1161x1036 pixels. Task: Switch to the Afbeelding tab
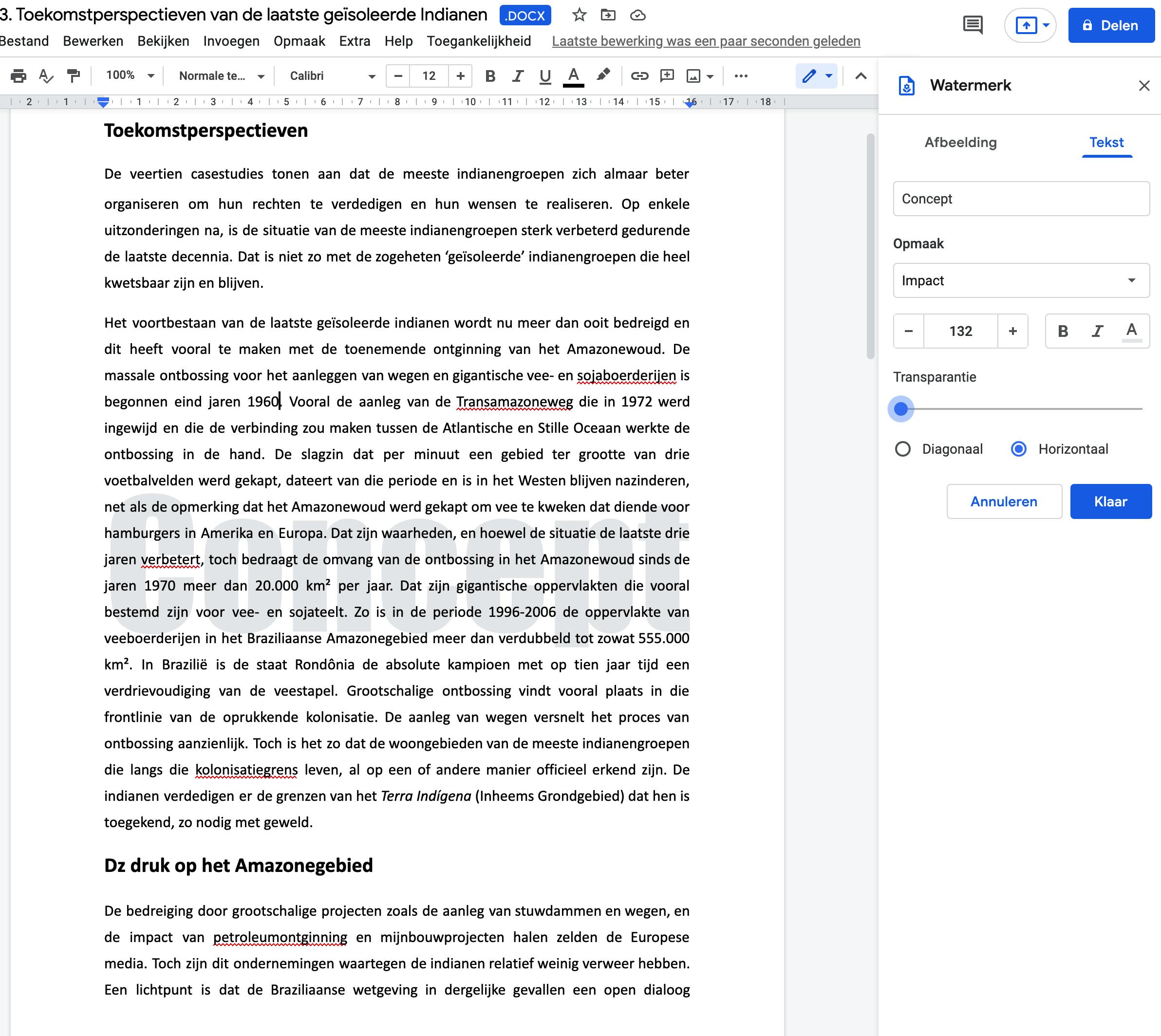[x=960, y=142]
